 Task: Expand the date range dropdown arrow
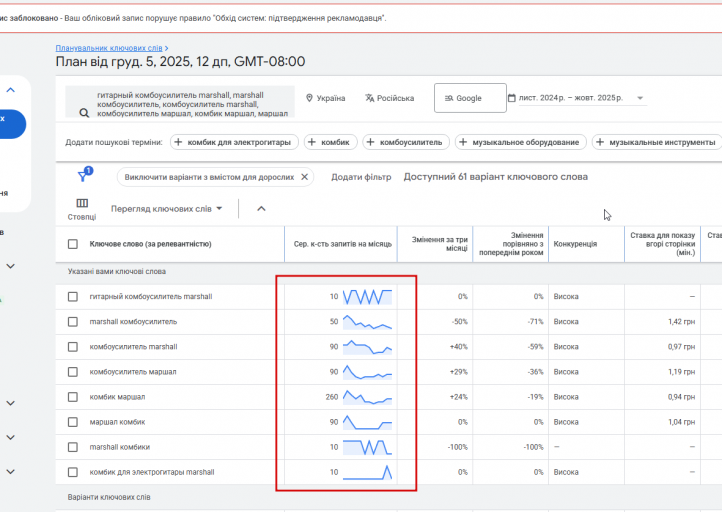tap(640, 98)
